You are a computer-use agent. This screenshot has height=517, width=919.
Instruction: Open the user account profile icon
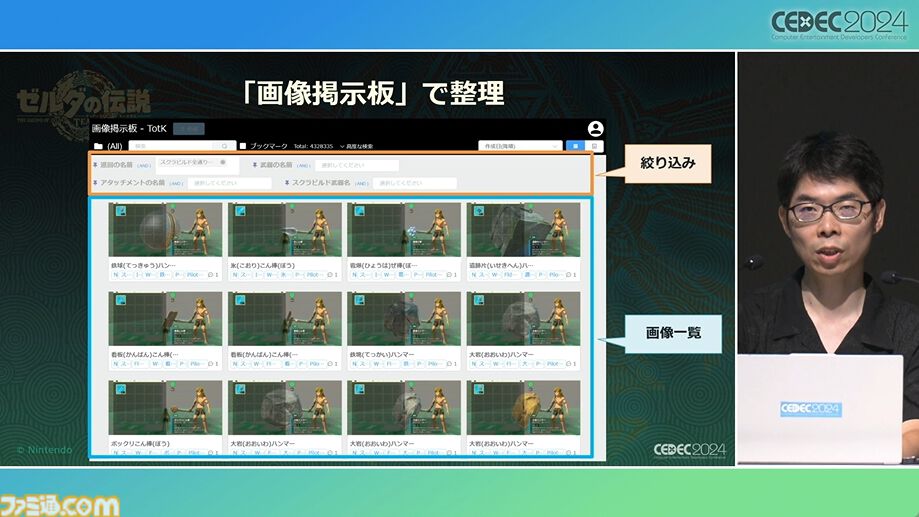595,129
